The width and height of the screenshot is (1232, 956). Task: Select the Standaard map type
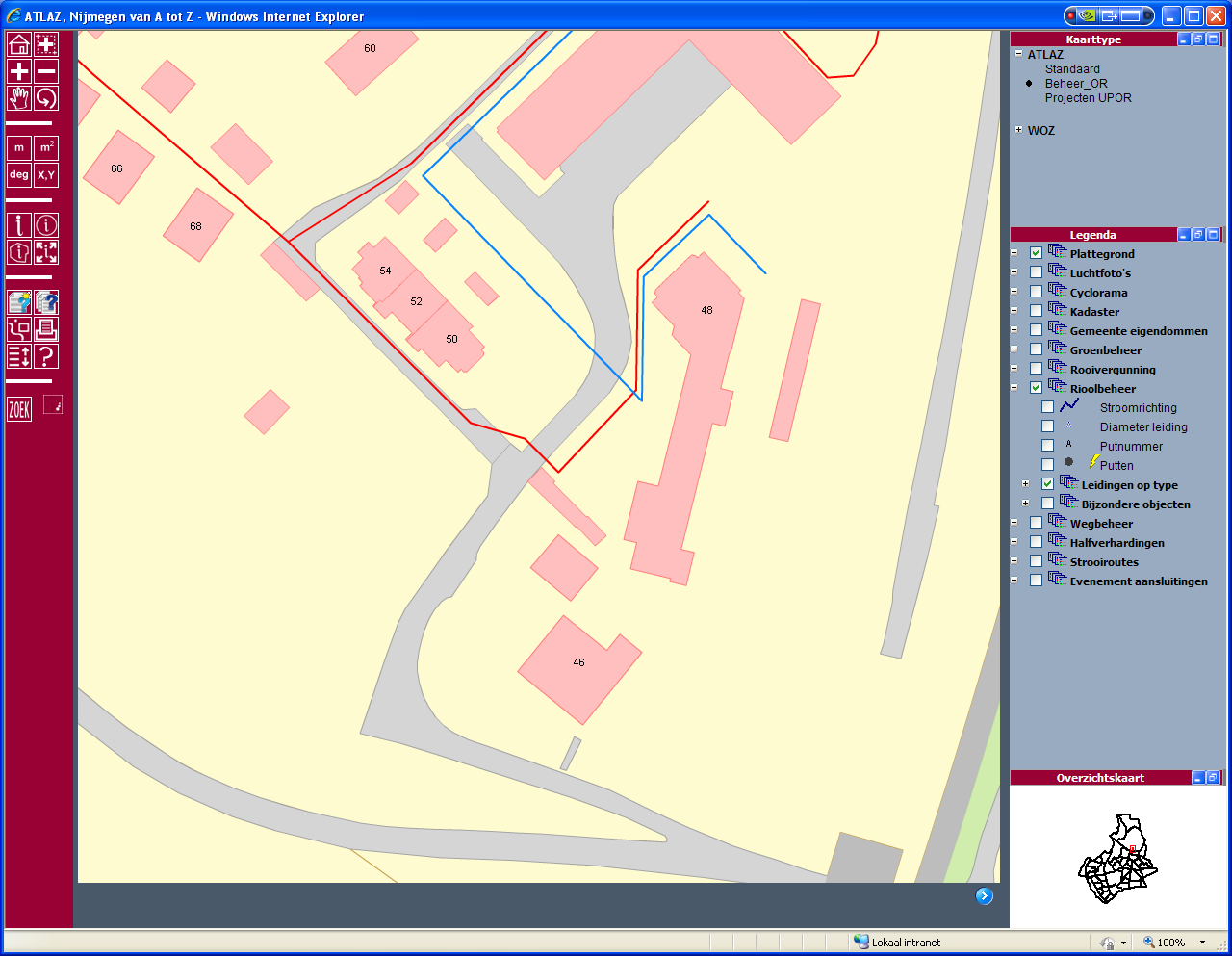[1072, 69]
